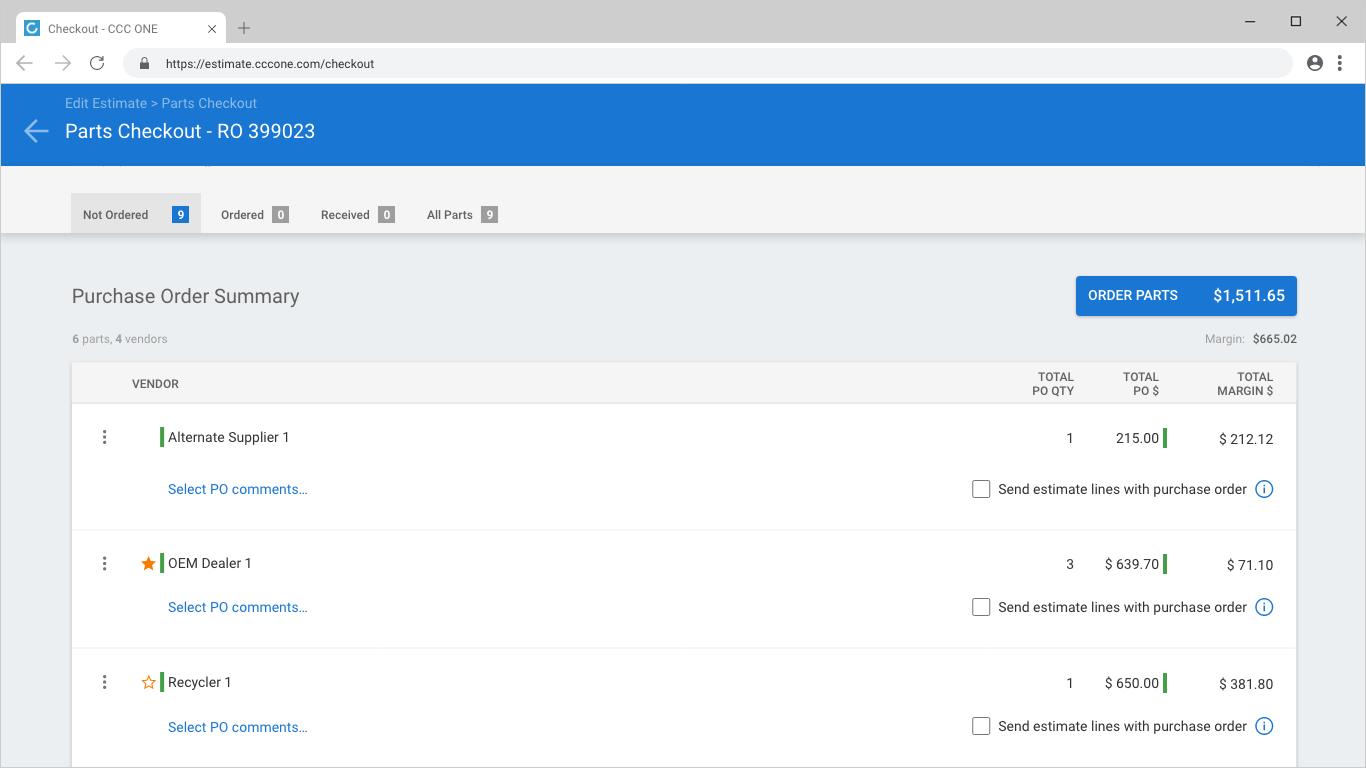This screenshot has width=1366, height=768.
Task: Click the Order Parts button
Action: click(1186, 296)
